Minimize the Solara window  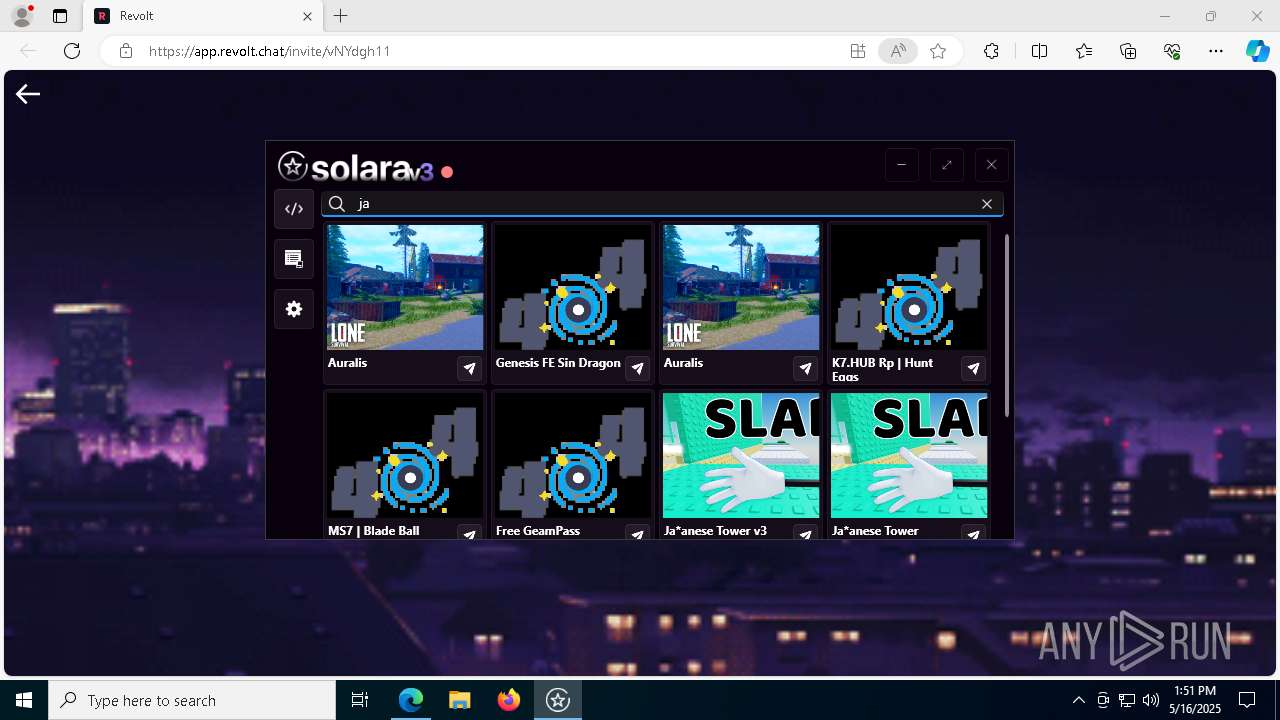tap(902, 165)
